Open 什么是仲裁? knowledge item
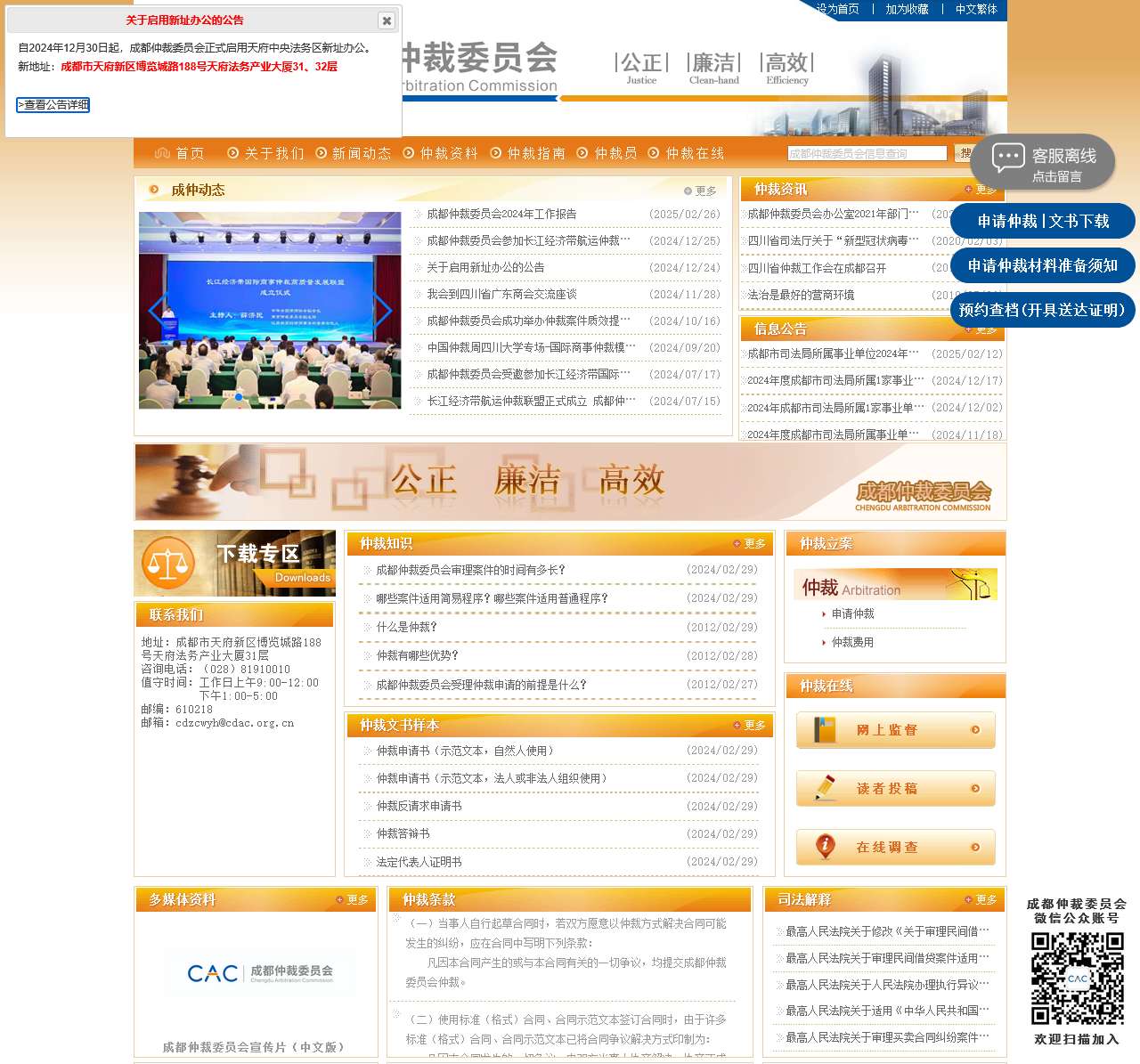1140x1064 pixels. coord(406,627)
